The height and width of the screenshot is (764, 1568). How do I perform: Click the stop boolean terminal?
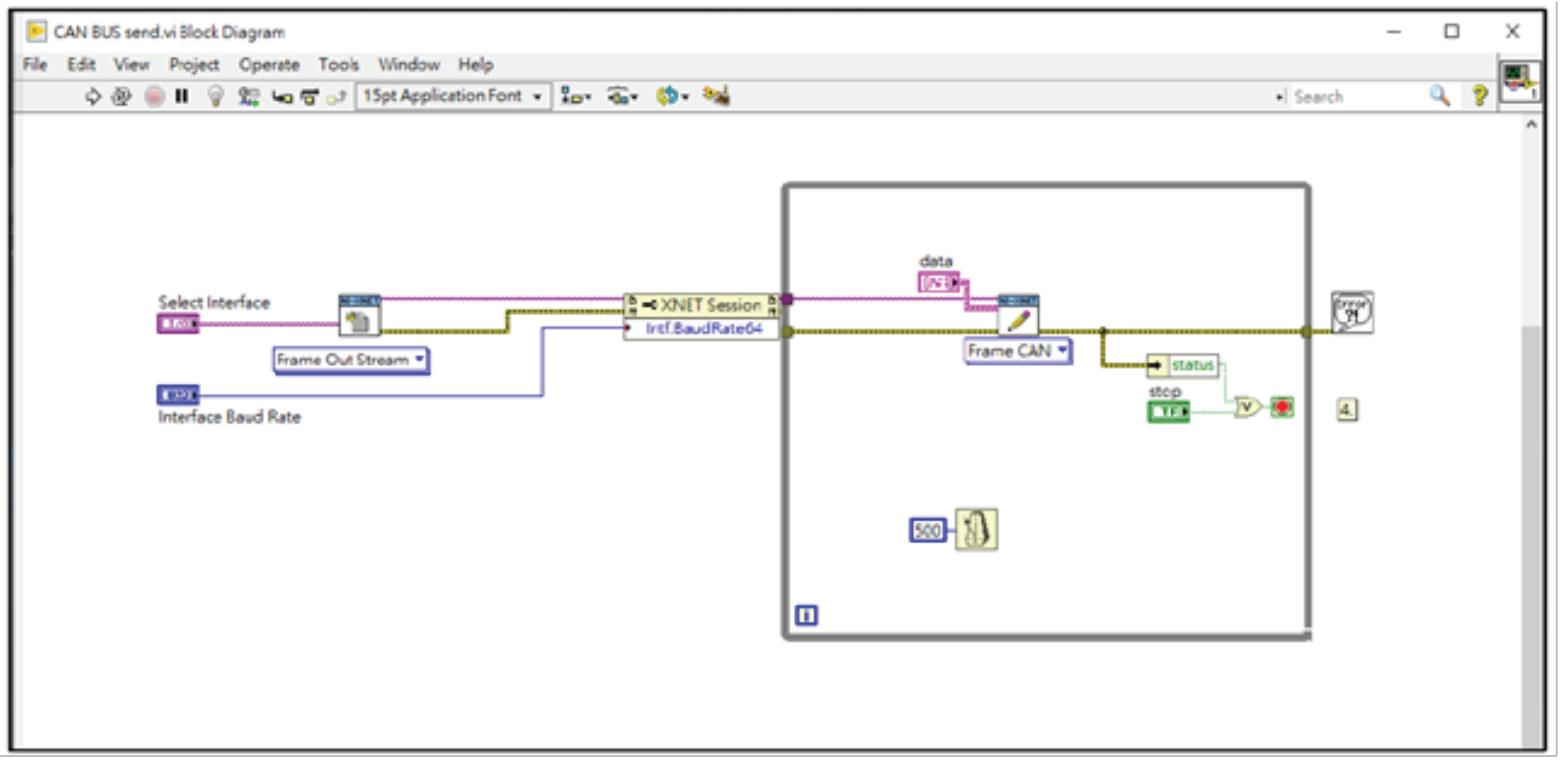point(1168,412)
